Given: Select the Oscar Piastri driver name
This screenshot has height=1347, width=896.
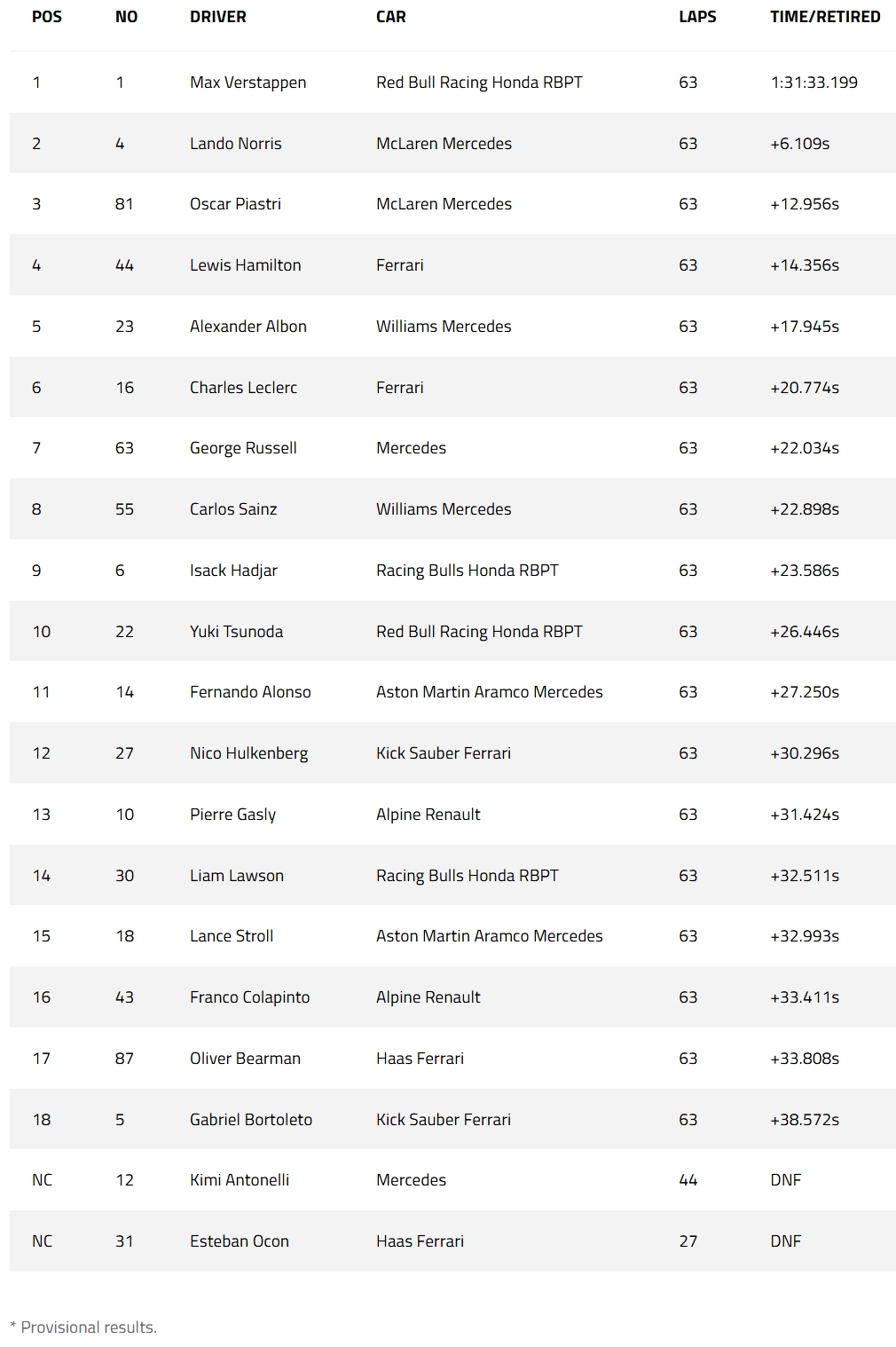Looking at the screenshot, I should coord(236,204).
